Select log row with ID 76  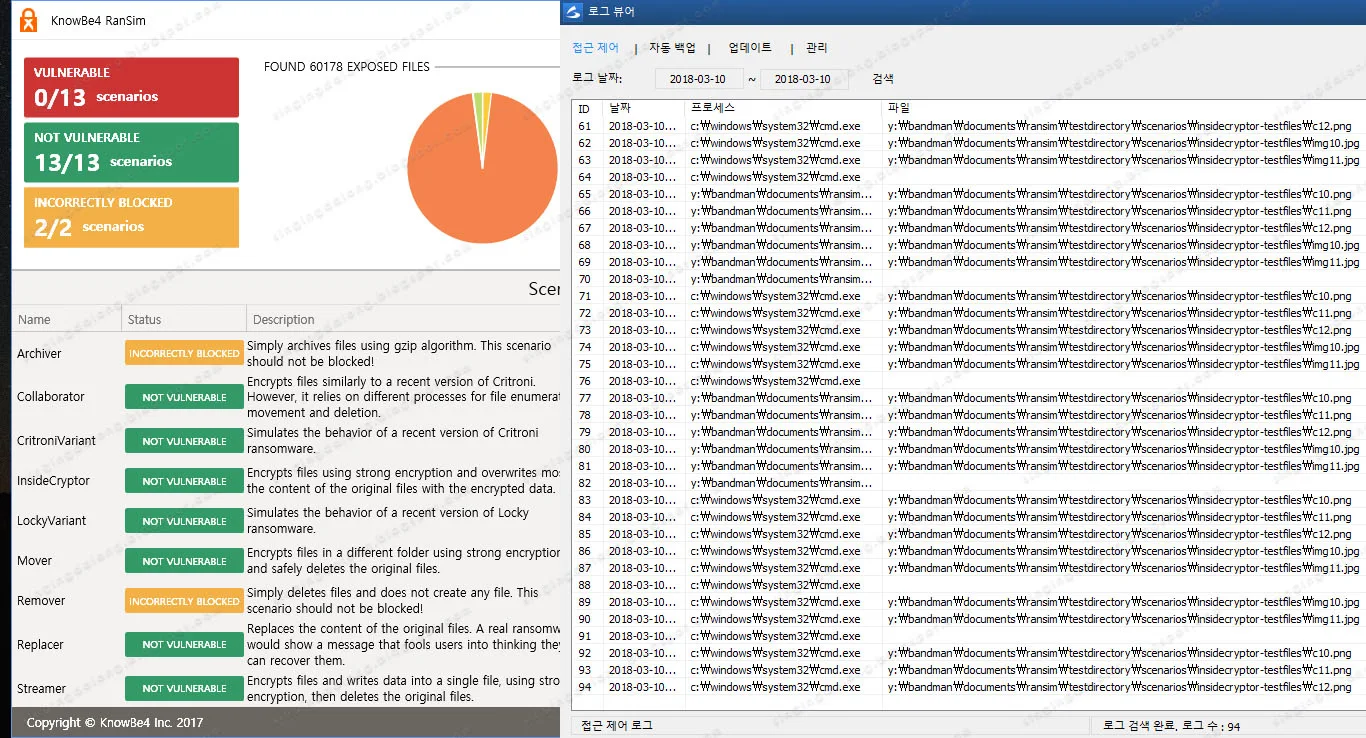(968, 381)
